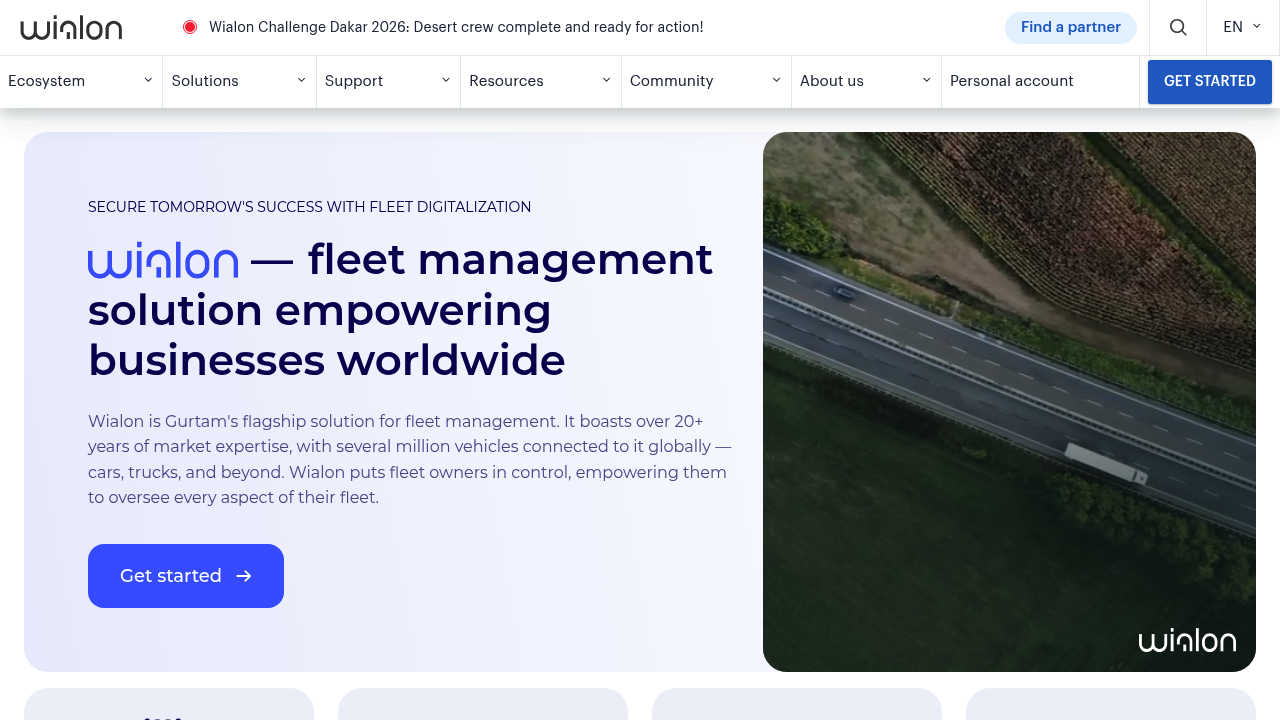Open the Resources menu
The width and height of the screenshot is (1280, 720).
click(x=506, y=81)
